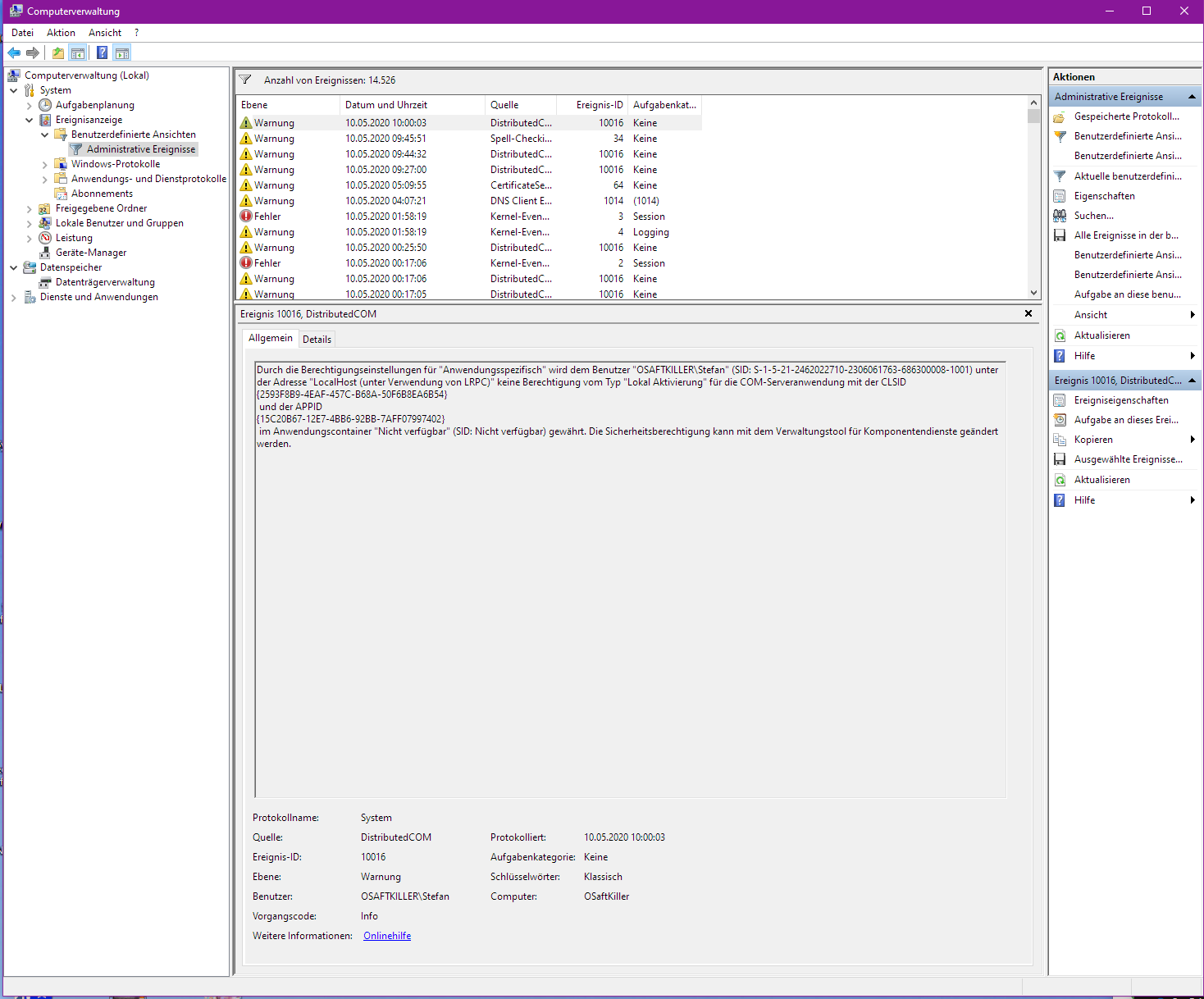Click Aktualisieren under Administrative Ereignisse
This screenshot has height=999, width=1204.
click(1102, 335)
